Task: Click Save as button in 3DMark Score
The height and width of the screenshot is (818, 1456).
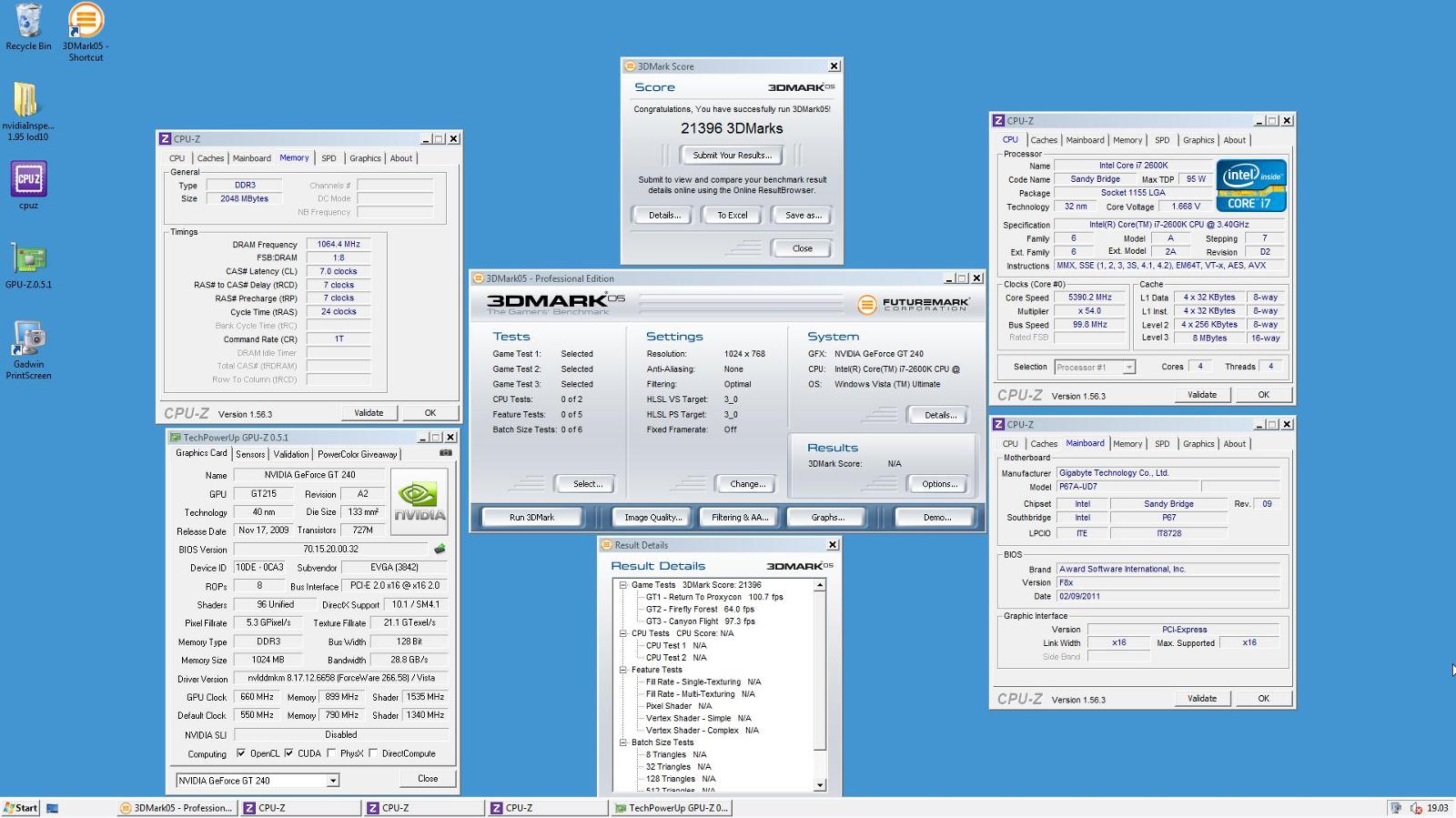Action: [803, 216]
